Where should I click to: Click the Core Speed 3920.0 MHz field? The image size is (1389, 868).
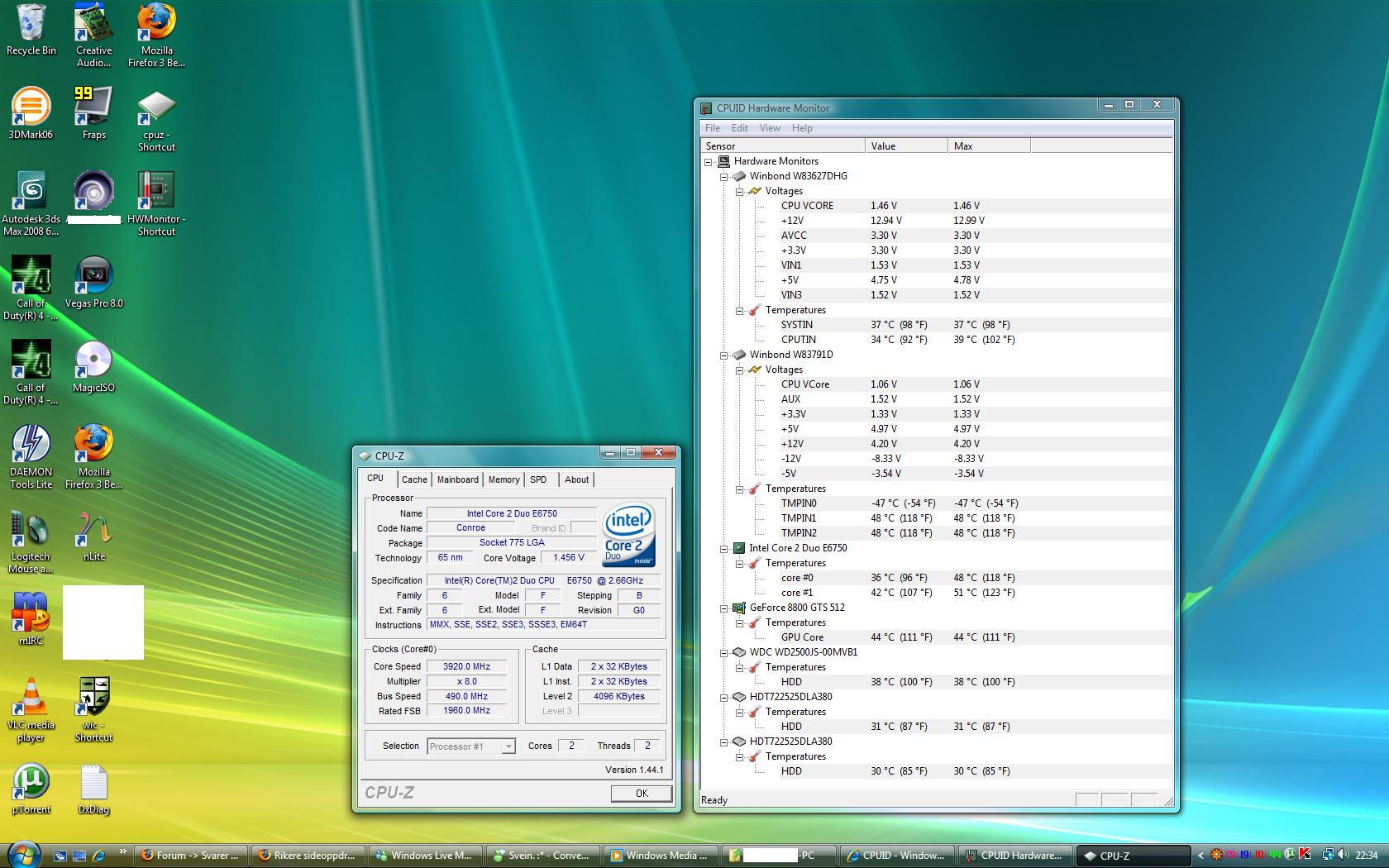pyautogui.click(x=467, y=666)
